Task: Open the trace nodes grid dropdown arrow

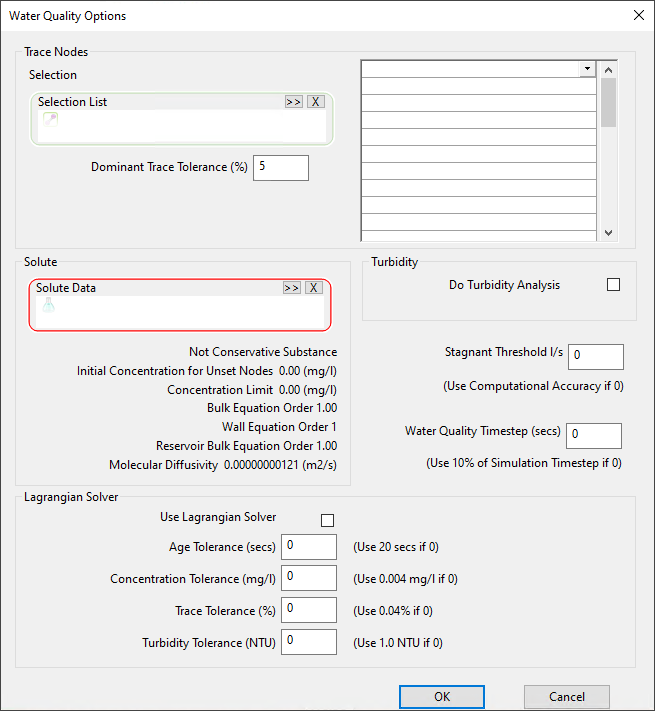Action: 587,69
